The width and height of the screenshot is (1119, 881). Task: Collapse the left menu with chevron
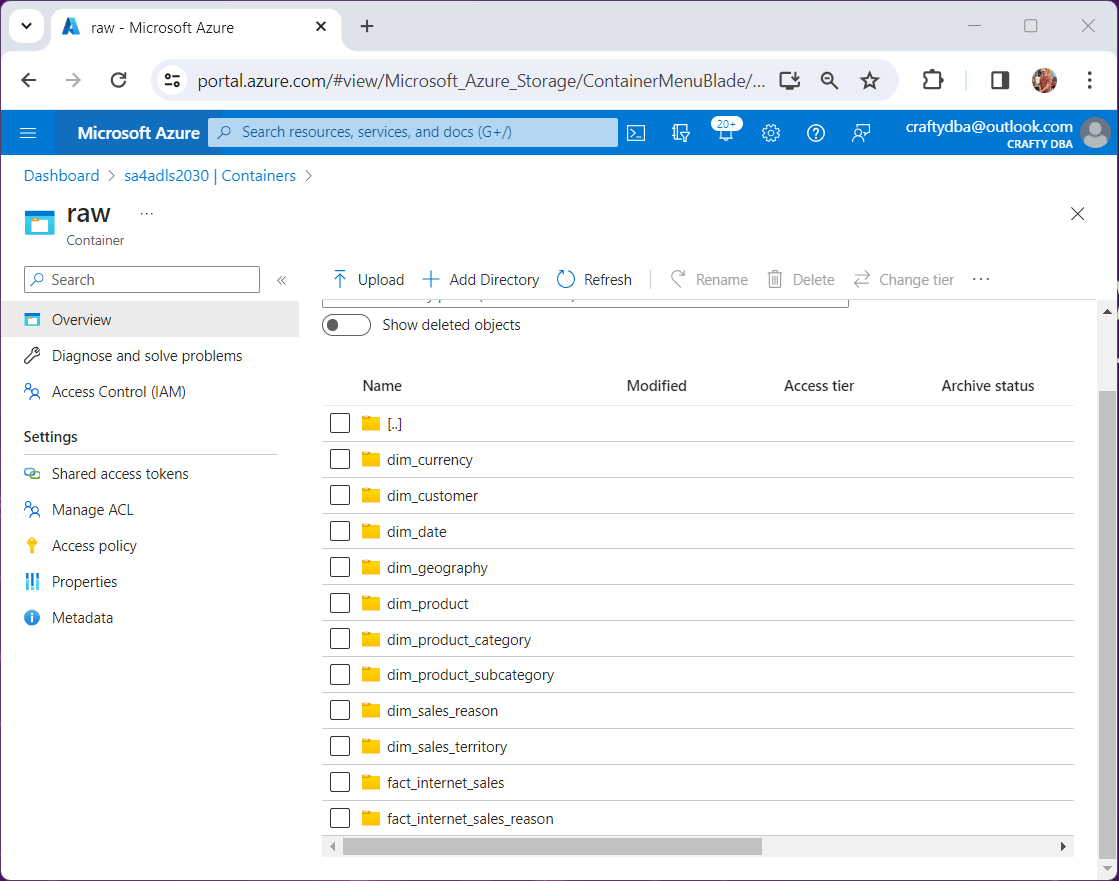point(282,281)
